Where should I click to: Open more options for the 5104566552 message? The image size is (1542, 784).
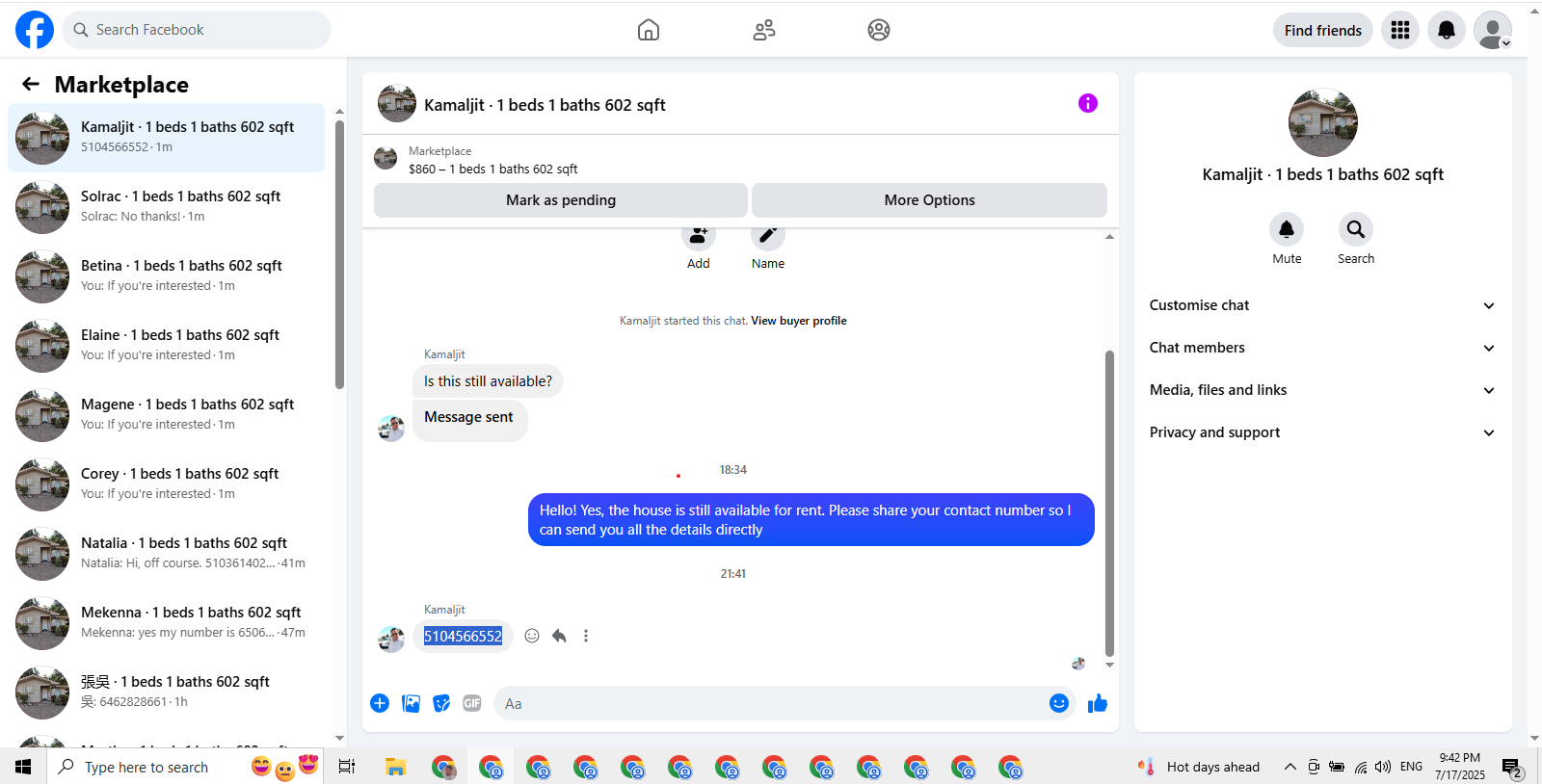click(586, 636)
